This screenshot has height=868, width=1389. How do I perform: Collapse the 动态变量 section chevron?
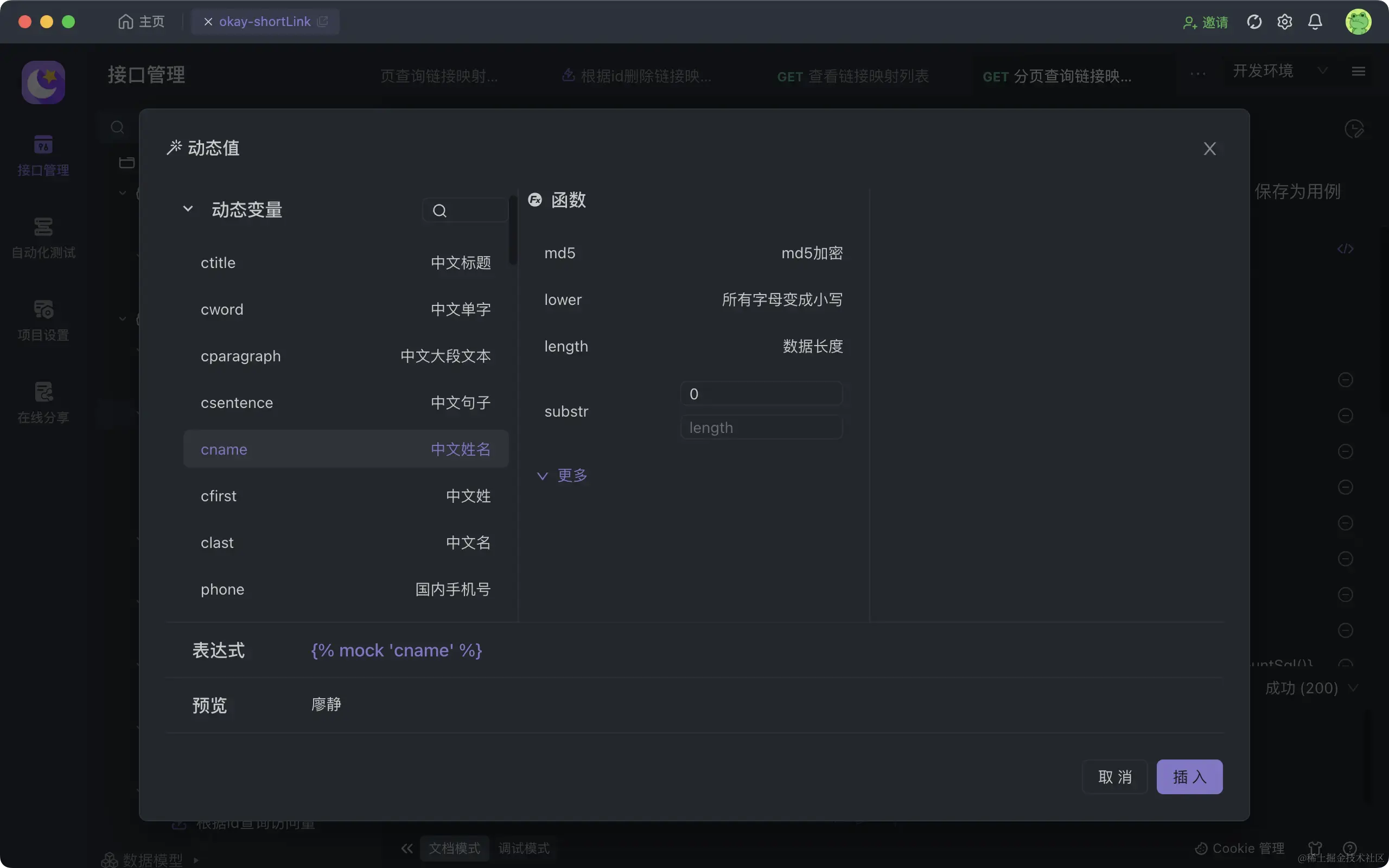188,209
